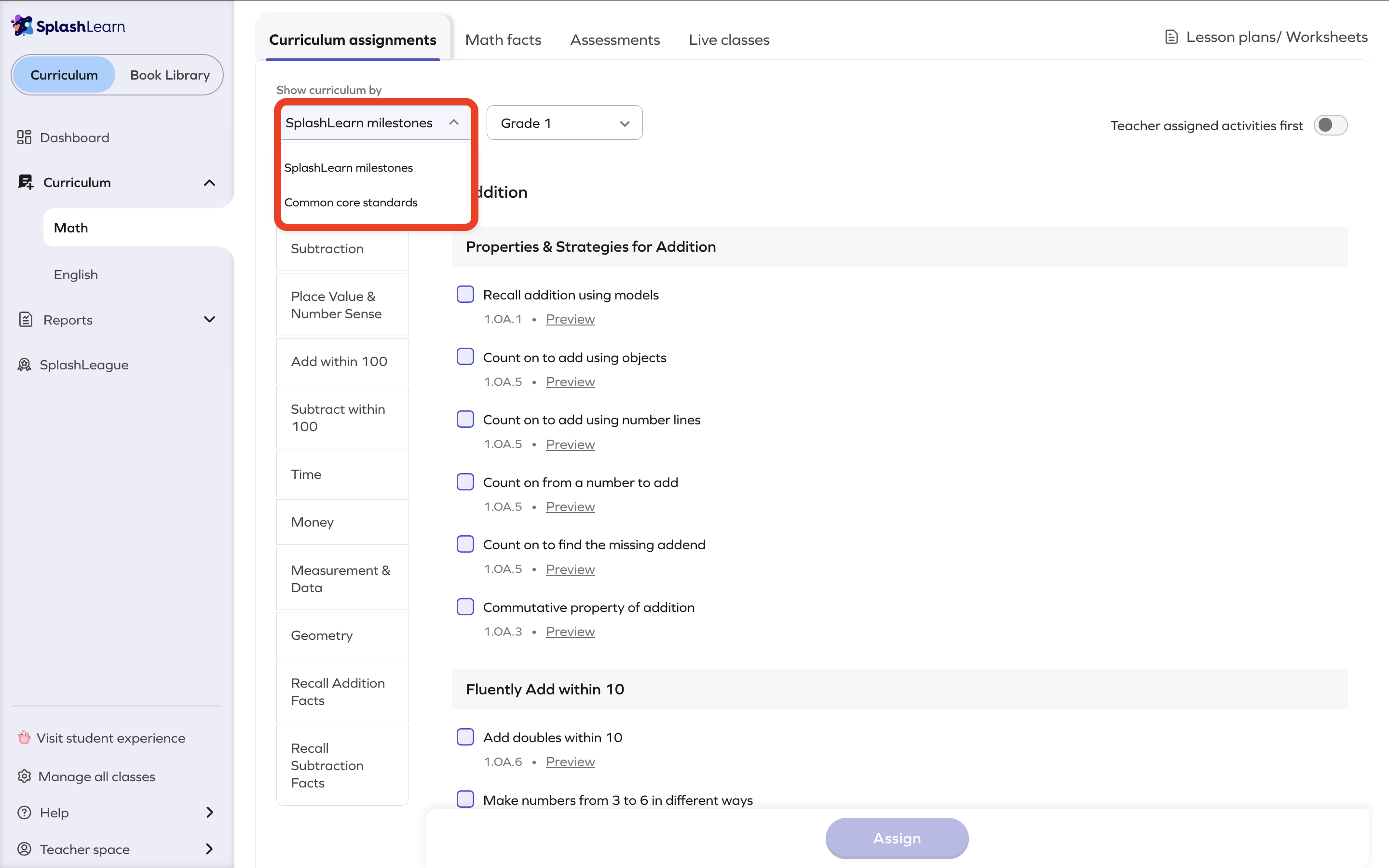Expand the Reports sidebar section chevron

[209, 319]
